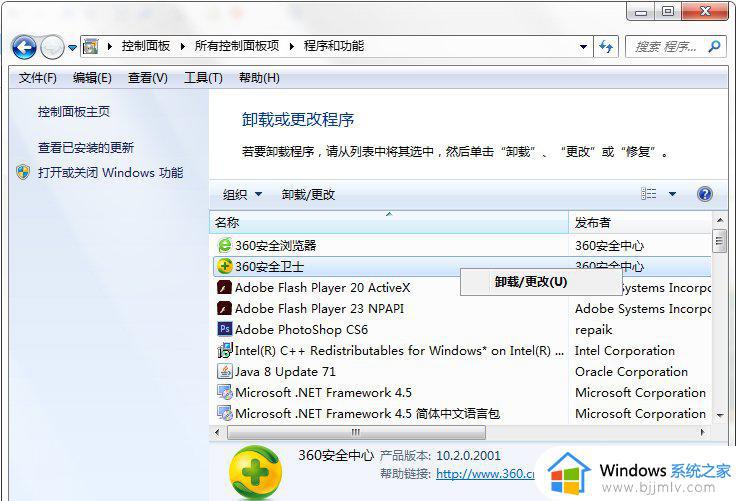Expand the arrow after 所有控制面板项 breadcrumb
The height and width of the screenshot is (501, 736).
[x=291, y=46]
